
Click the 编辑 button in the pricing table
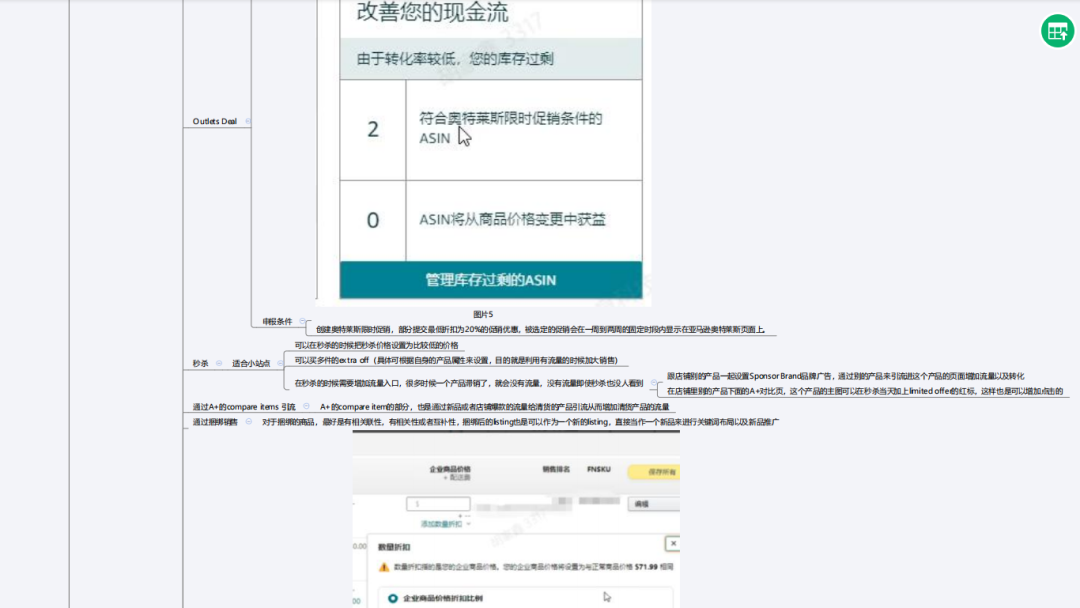click(647, 504)
